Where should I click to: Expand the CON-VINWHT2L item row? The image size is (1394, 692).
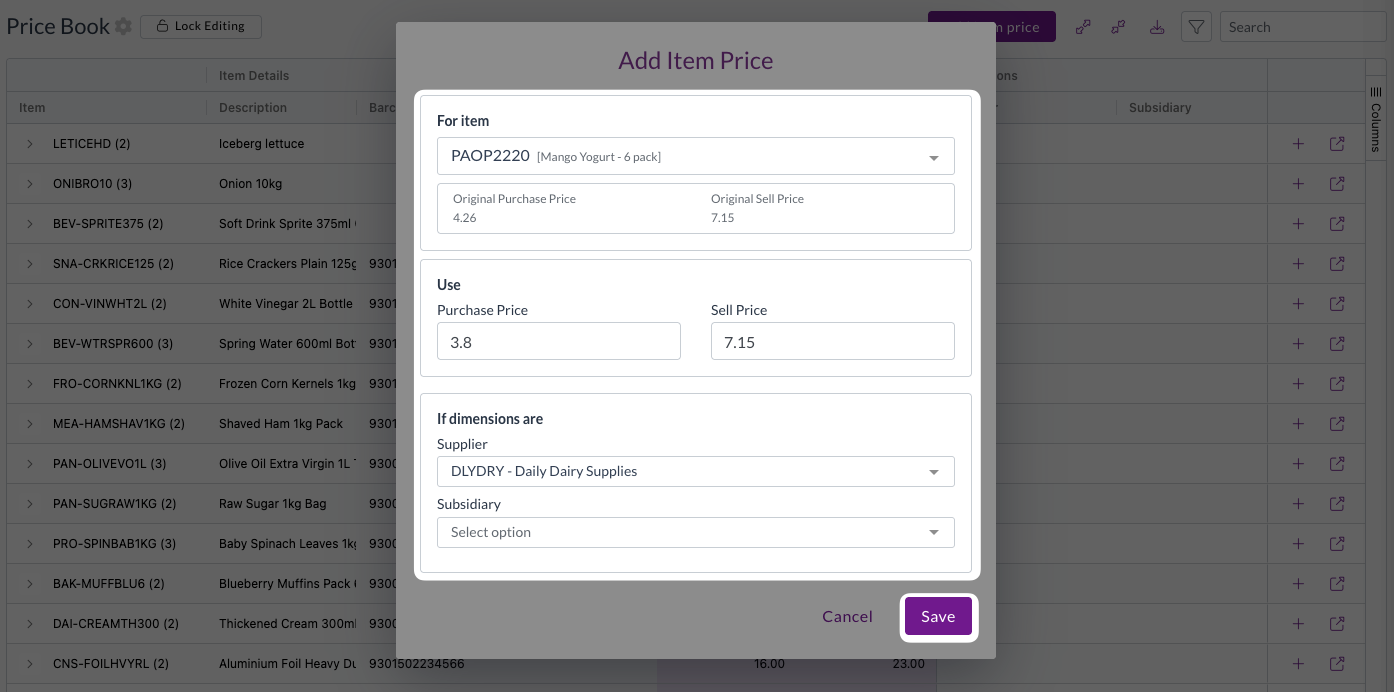point(30,304)
